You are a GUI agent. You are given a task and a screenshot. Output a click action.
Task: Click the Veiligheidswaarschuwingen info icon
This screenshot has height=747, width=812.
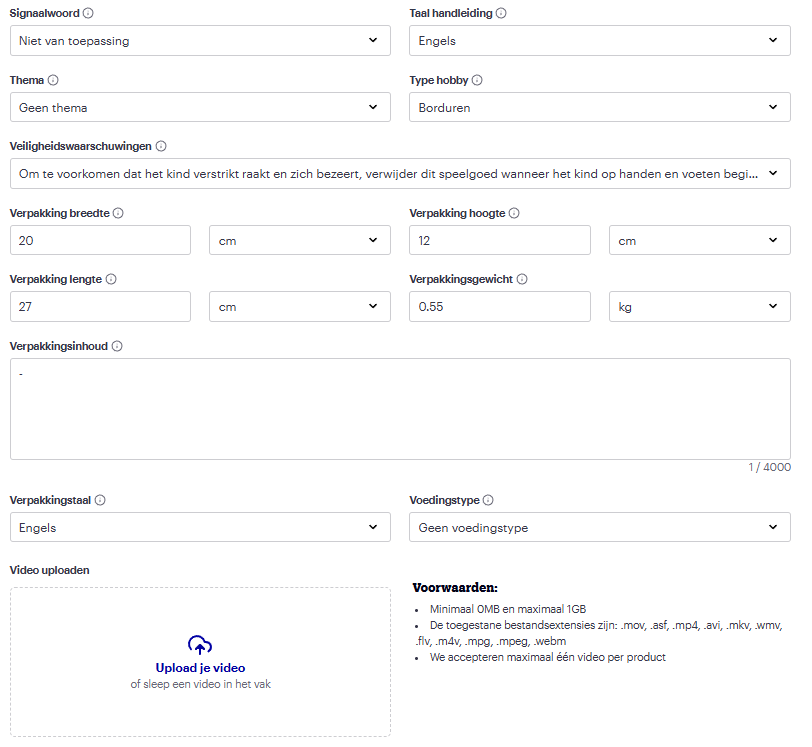pyautogui.click(x=161, y=147)
